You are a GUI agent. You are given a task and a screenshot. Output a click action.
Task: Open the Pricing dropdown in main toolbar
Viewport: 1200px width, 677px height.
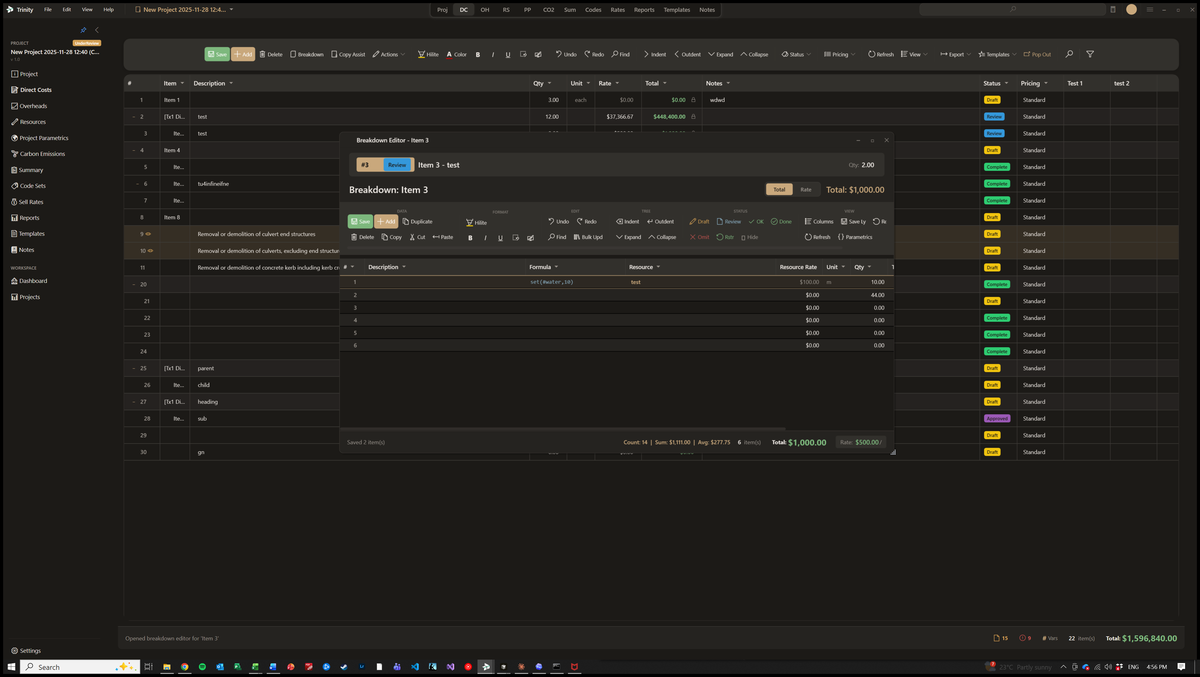(x=839, y=54)
